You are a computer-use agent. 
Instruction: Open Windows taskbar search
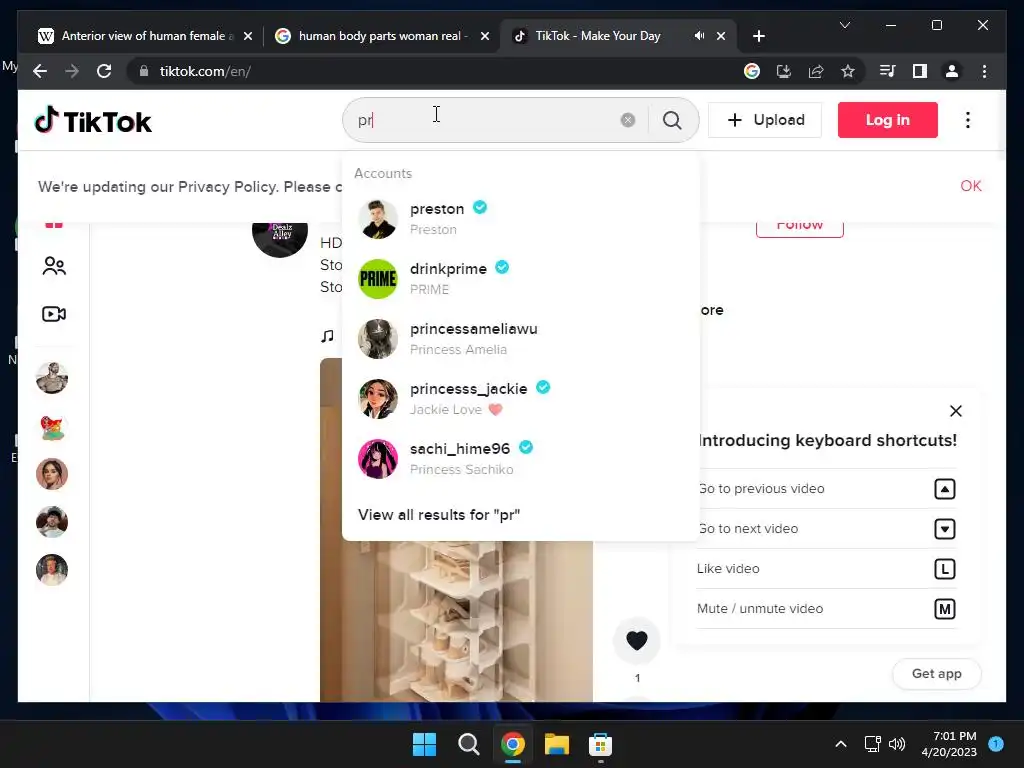(468, 744)
